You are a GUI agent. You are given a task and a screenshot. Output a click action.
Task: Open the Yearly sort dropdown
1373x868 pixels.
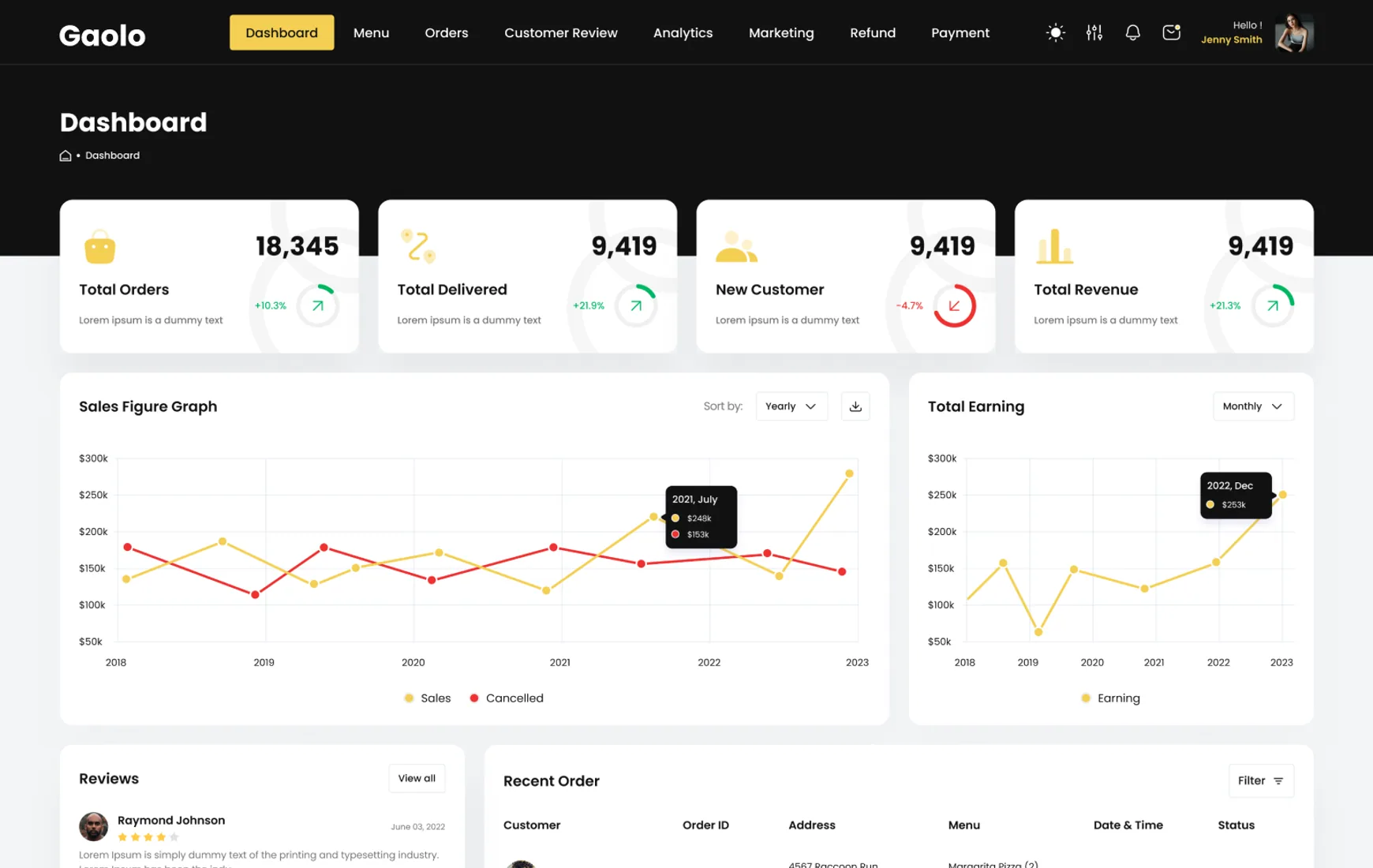[x=791, y=406]
